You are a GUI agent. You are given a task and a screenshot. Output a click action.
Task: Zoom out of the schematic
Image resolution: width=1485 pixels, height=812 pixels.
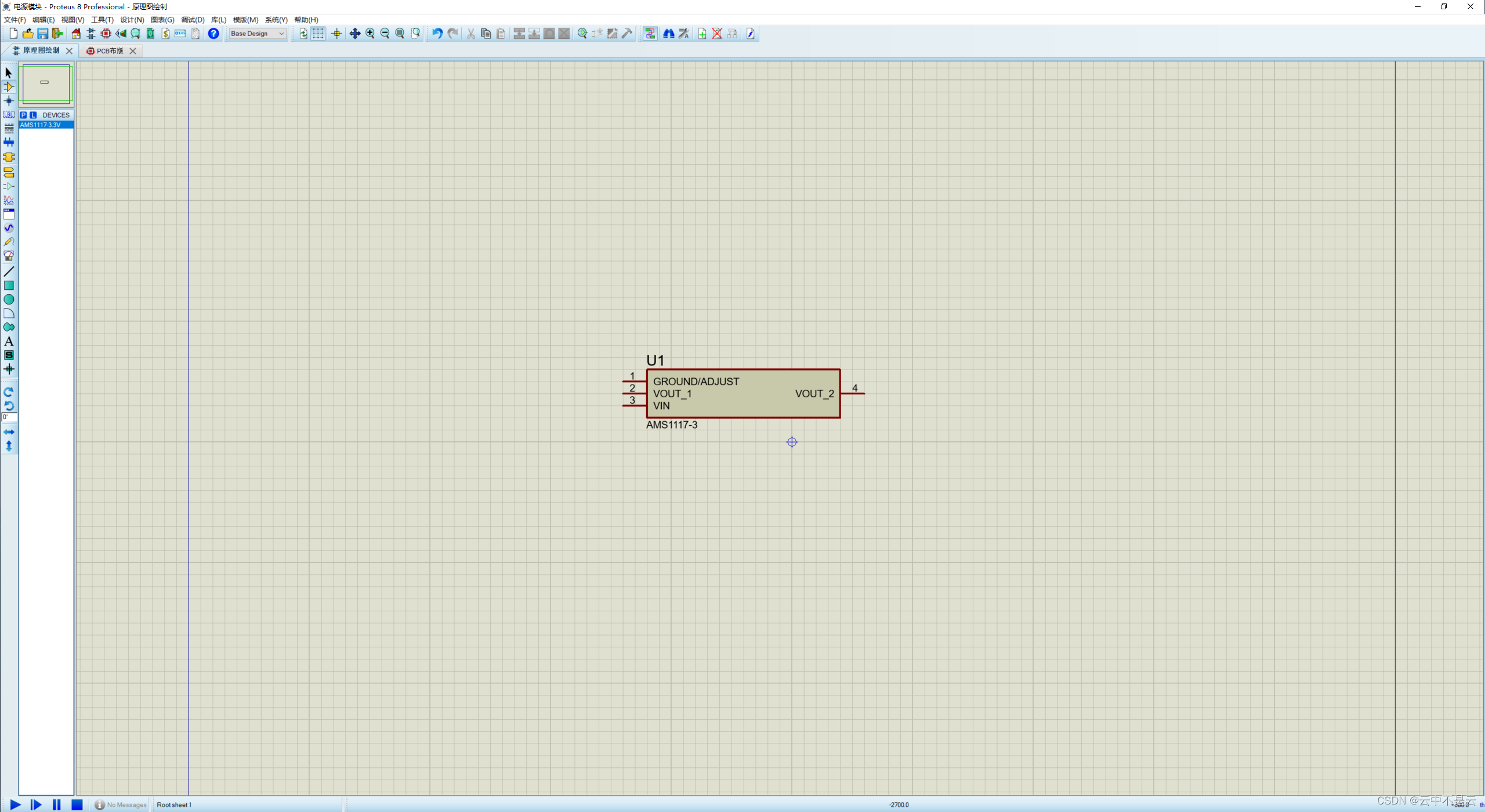point(385,34)
